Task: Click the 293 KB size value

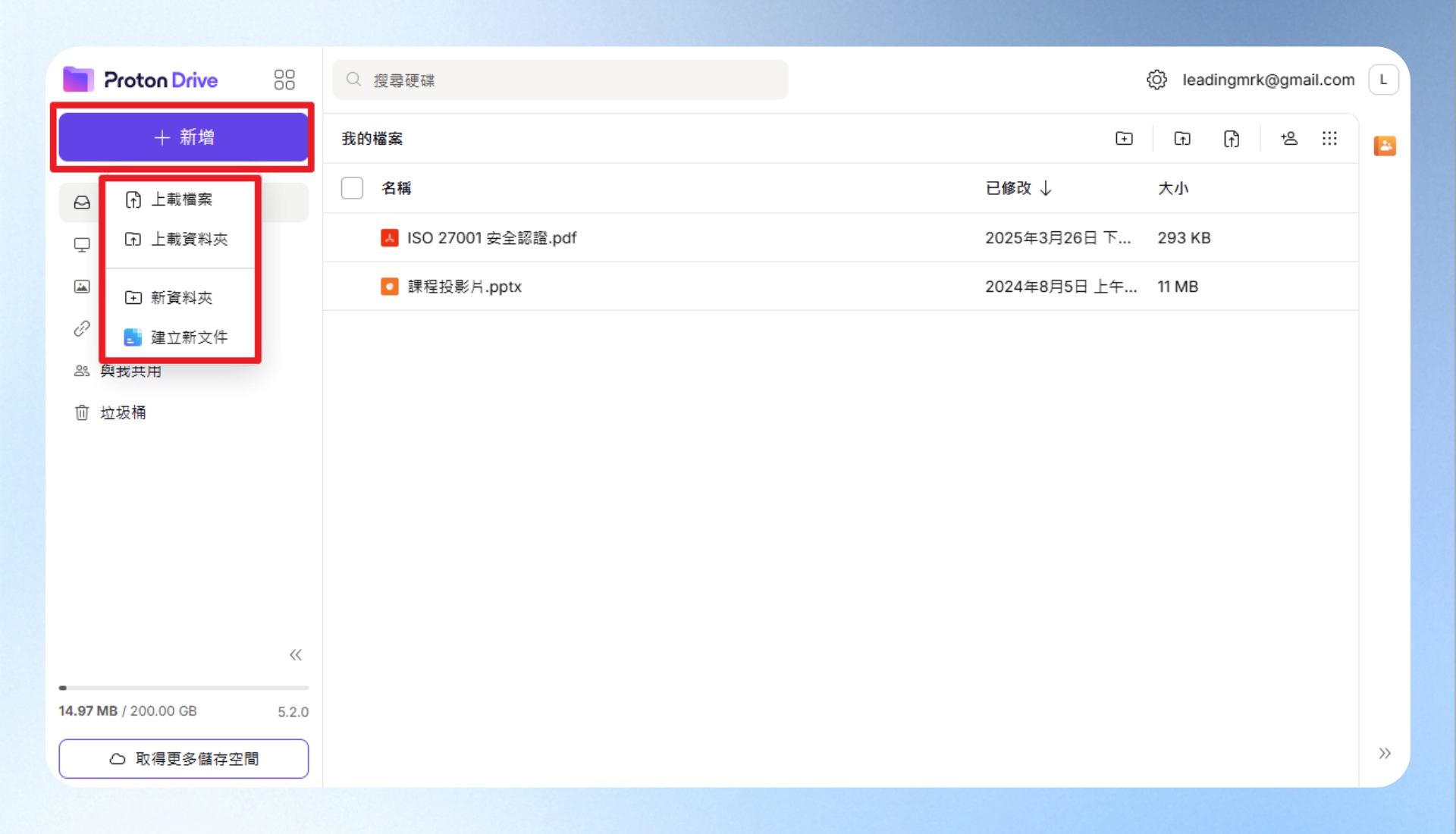Action: (1184, 238)
